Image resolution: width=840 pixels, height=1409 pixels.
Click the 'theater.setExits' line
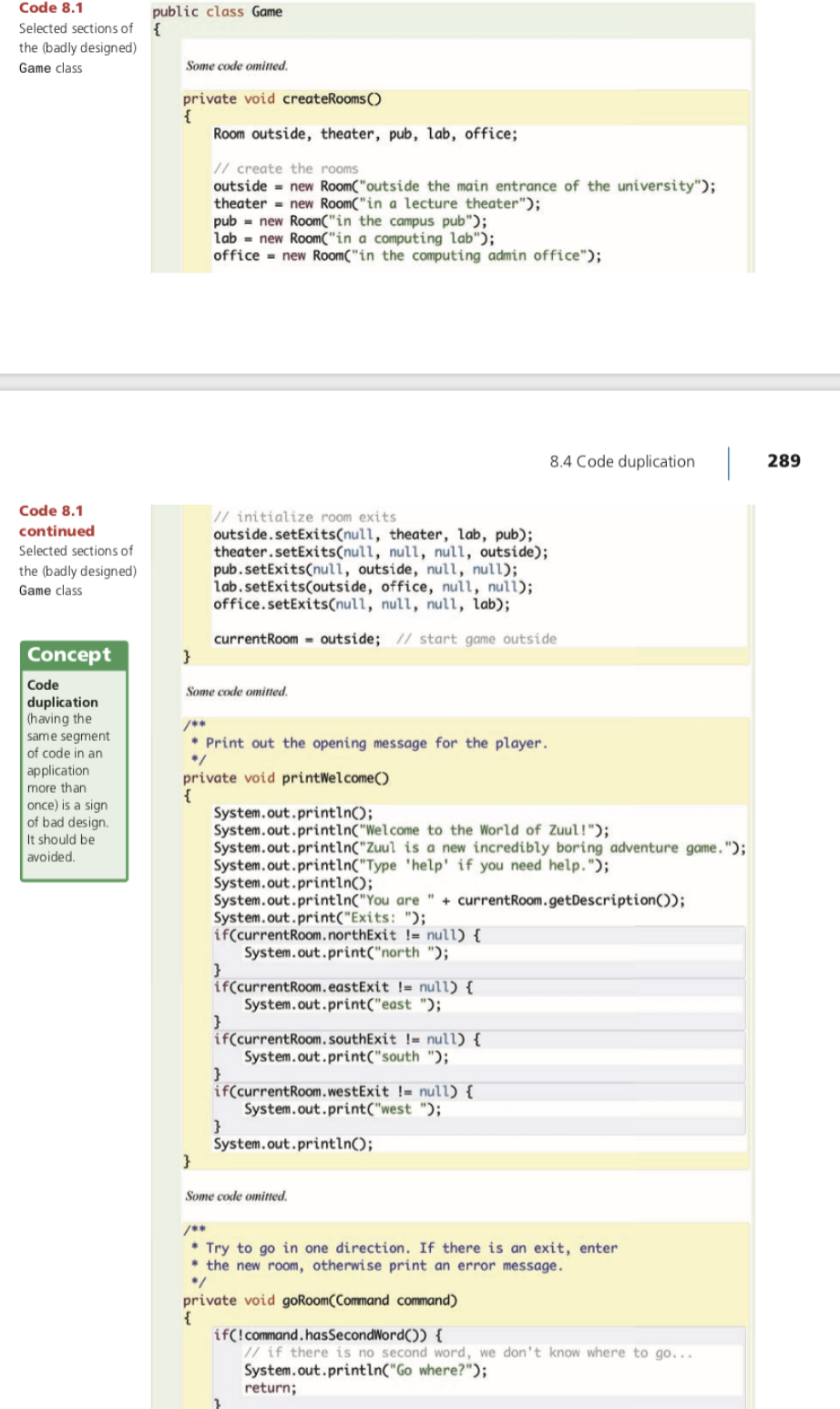coord(381,551)
